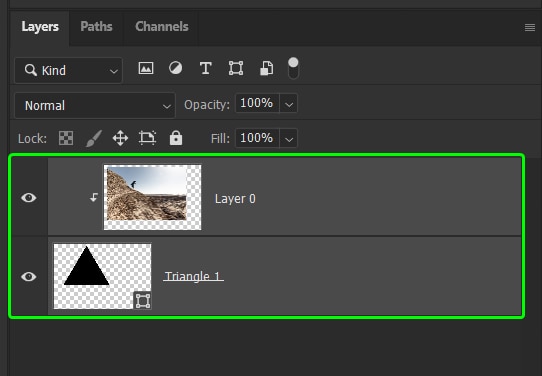
Task: Lock image pixels brush icon
Action: coord(94,138)
